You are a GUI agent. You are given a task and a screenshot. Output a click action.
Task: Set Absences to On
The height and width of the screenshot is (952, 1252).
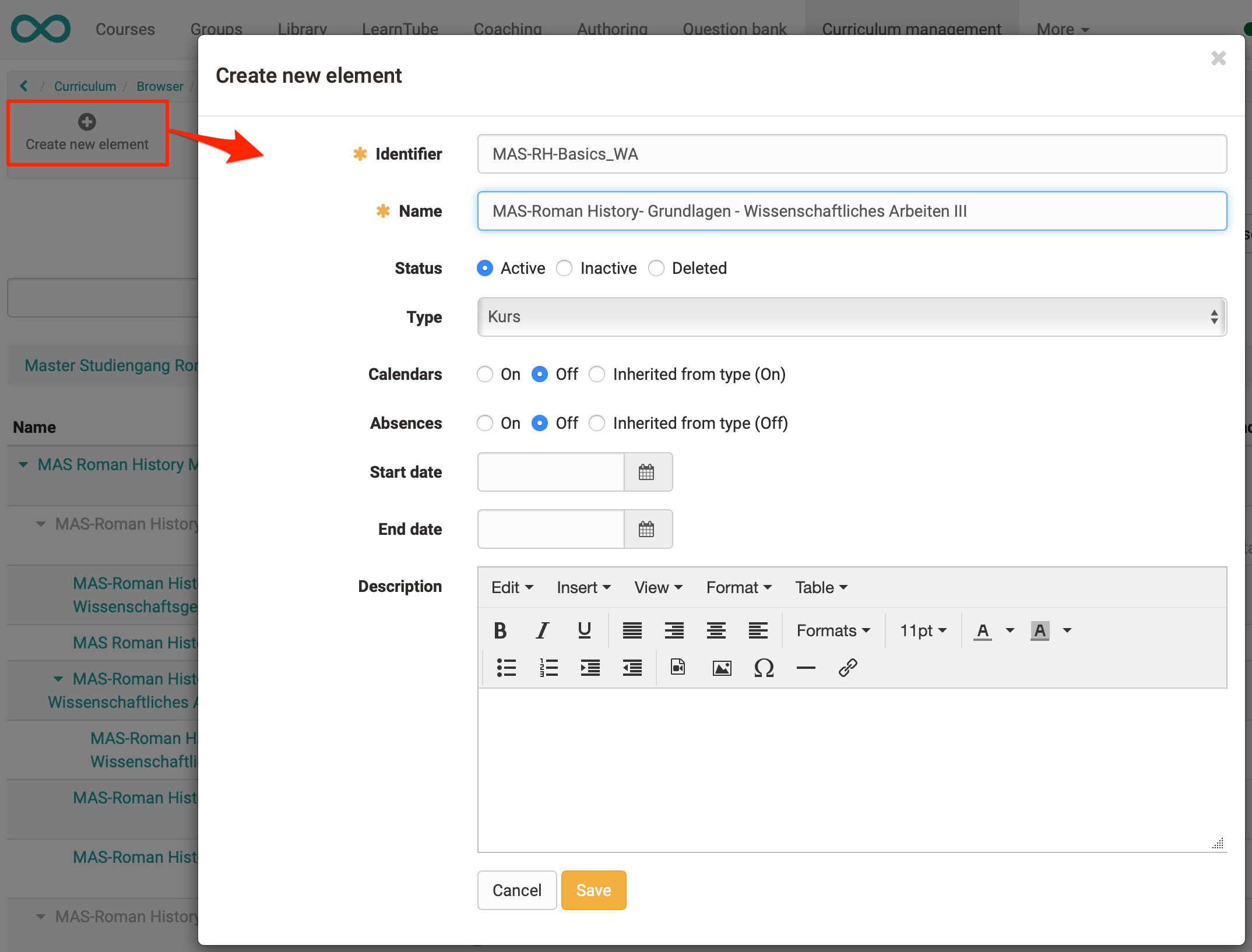485,423
